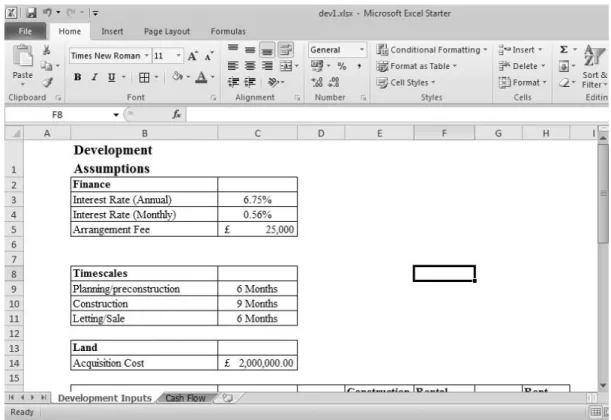Click the Align Text Right icon
Image resolution: width=611 pixels, height=420 pixels.
point(267,66)
